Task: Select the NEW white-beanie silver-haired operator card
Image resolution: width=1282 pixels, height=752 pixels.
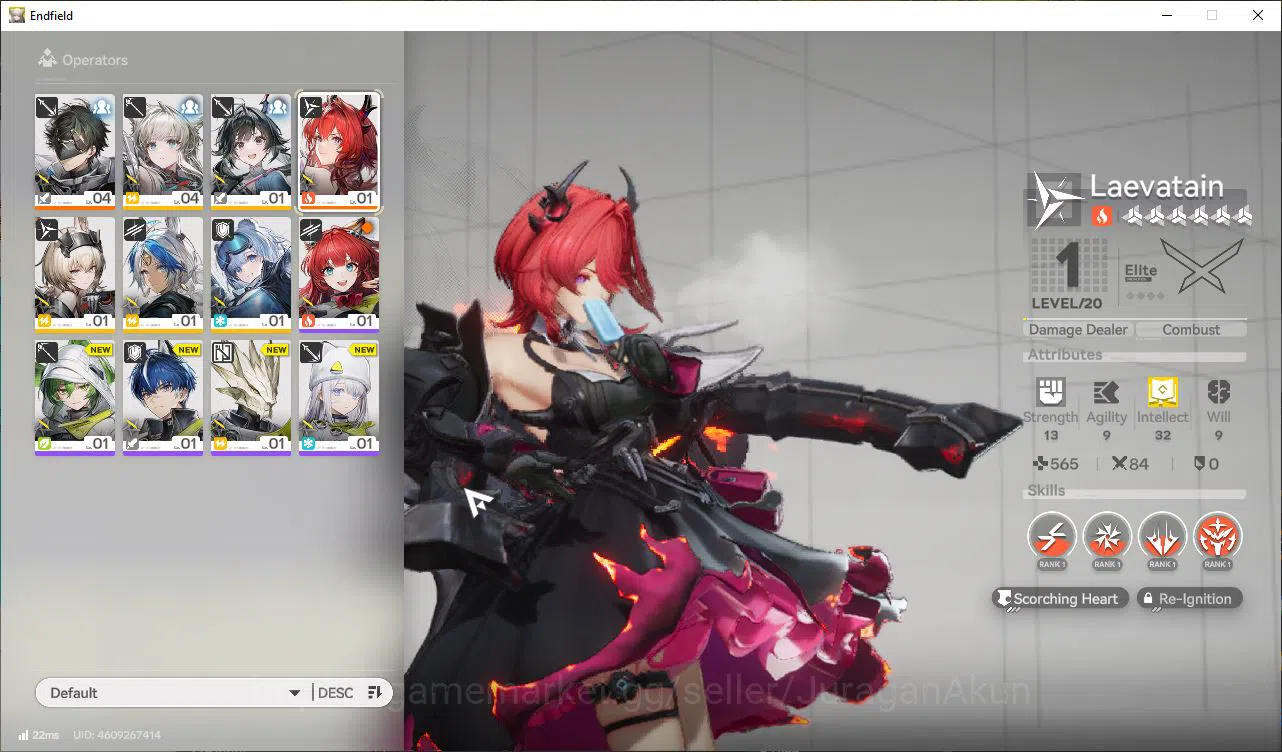Action: (339, 398)
